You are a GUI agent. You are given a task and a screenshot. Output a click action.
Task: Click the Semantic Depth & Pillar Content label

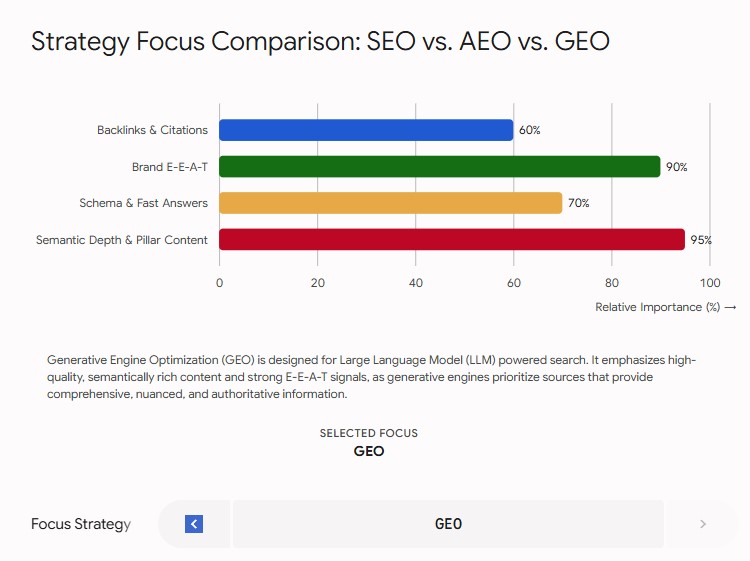tap(121, 240)
